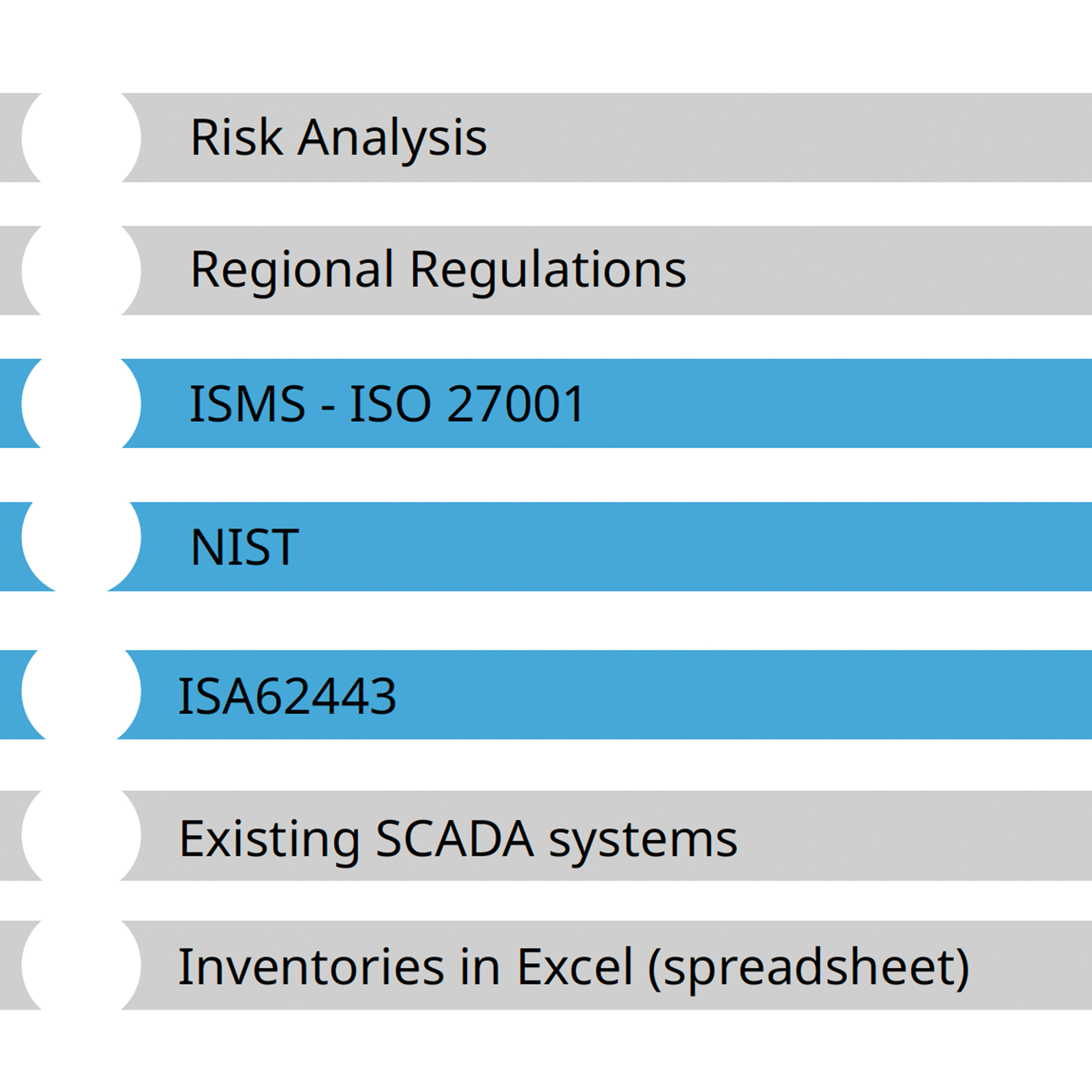
Task: Open the Regional Regulations label
Action: coord(438,270)
